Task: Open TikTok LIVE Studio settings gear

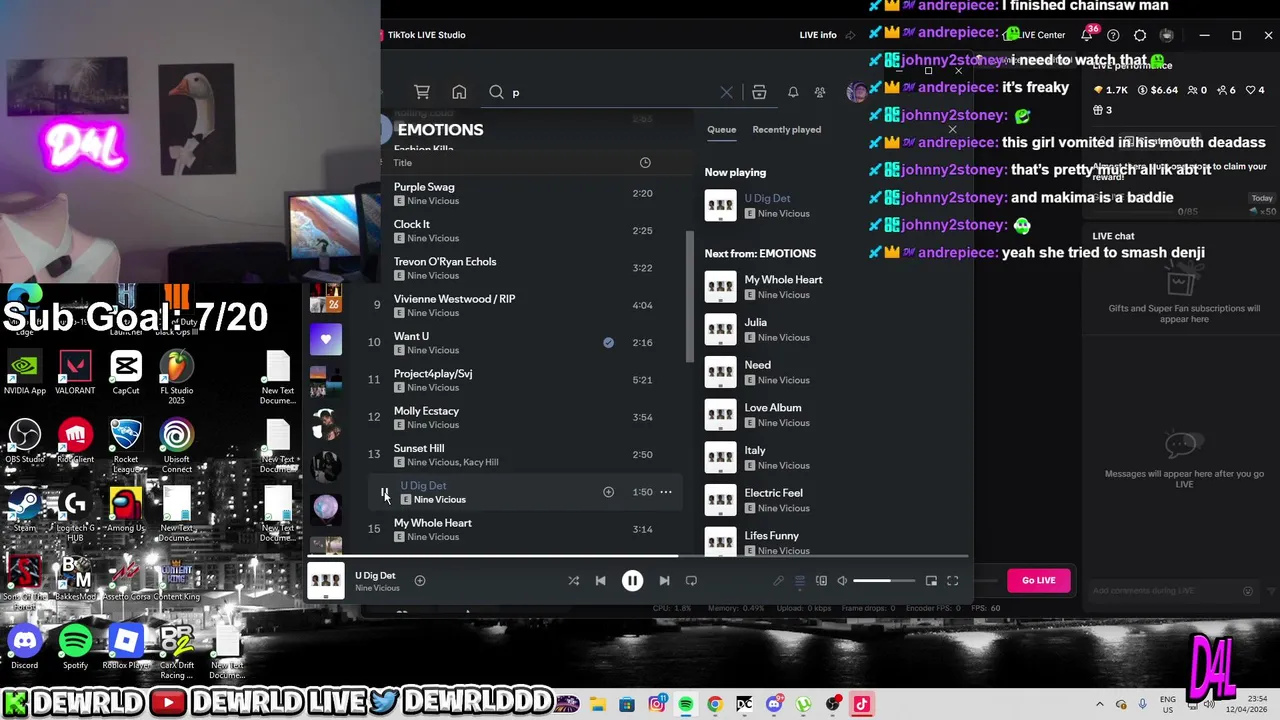Action: coord(1140,35)
